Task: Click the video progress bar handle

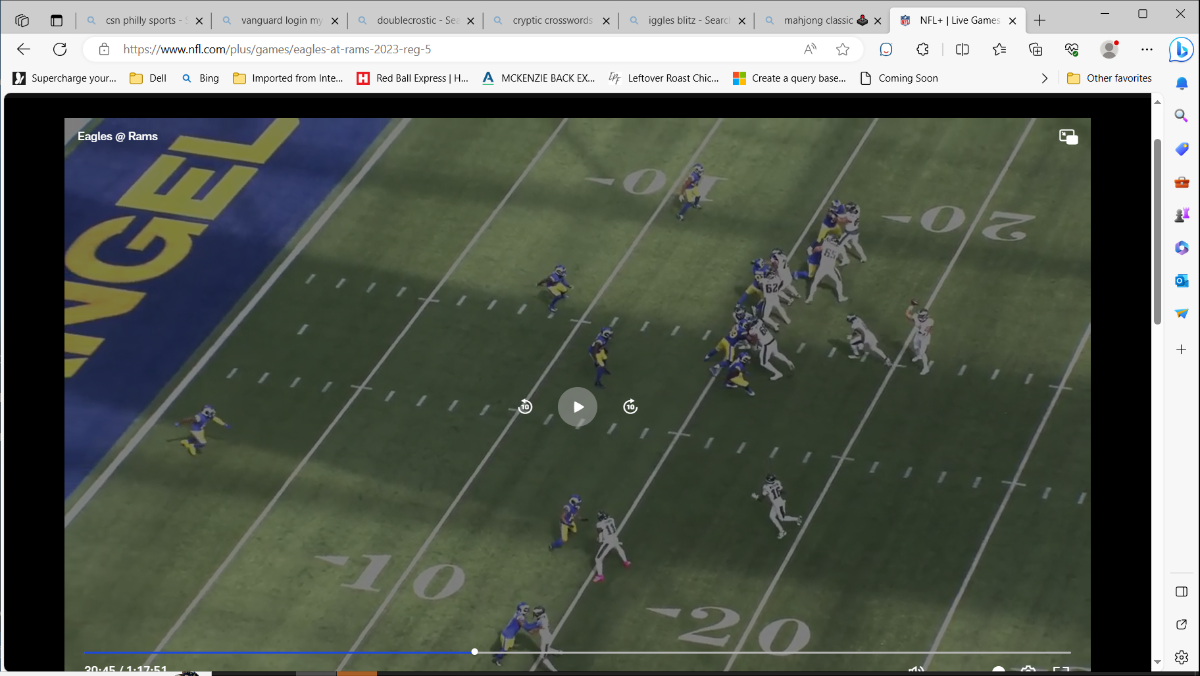Action: point(474,652)
